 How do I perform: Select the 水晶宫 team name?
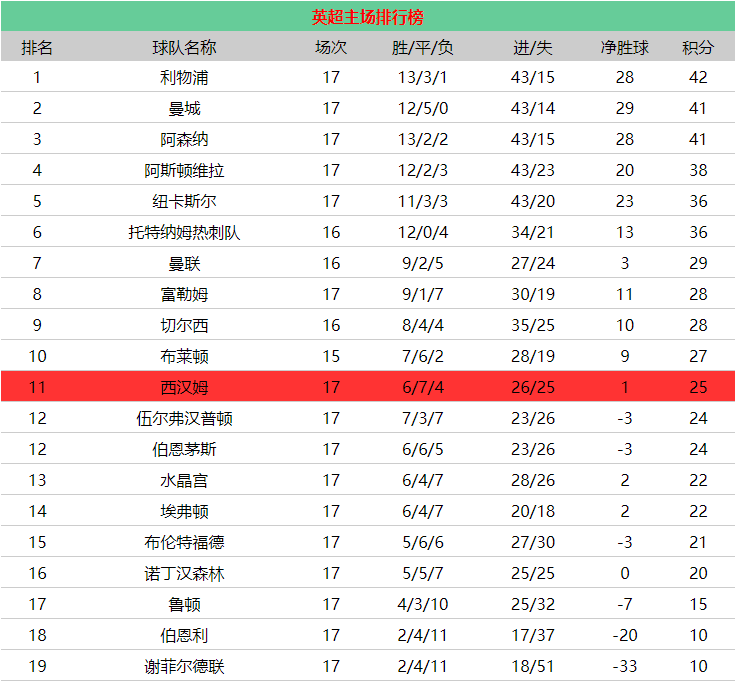point(184,480)
